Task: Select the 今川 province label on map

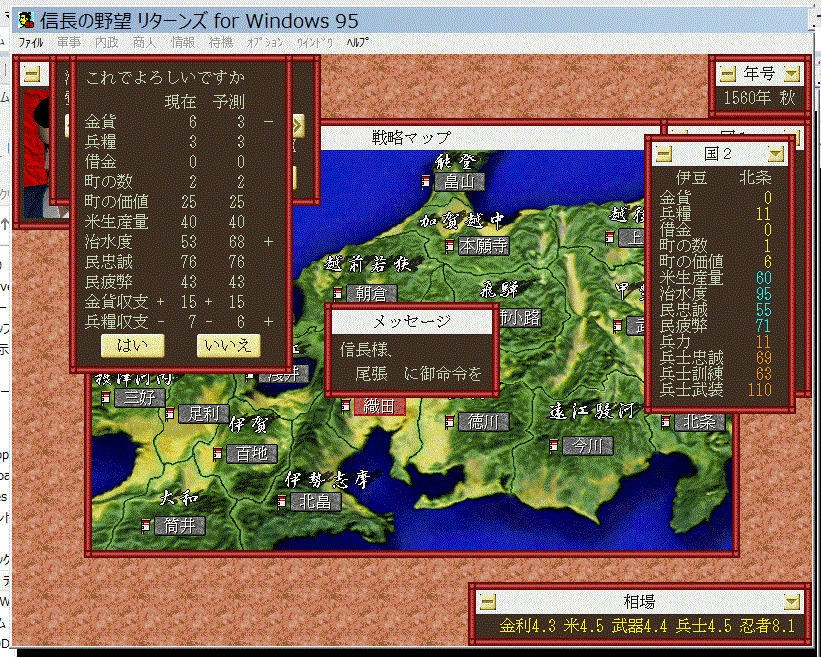Action: 587,446
